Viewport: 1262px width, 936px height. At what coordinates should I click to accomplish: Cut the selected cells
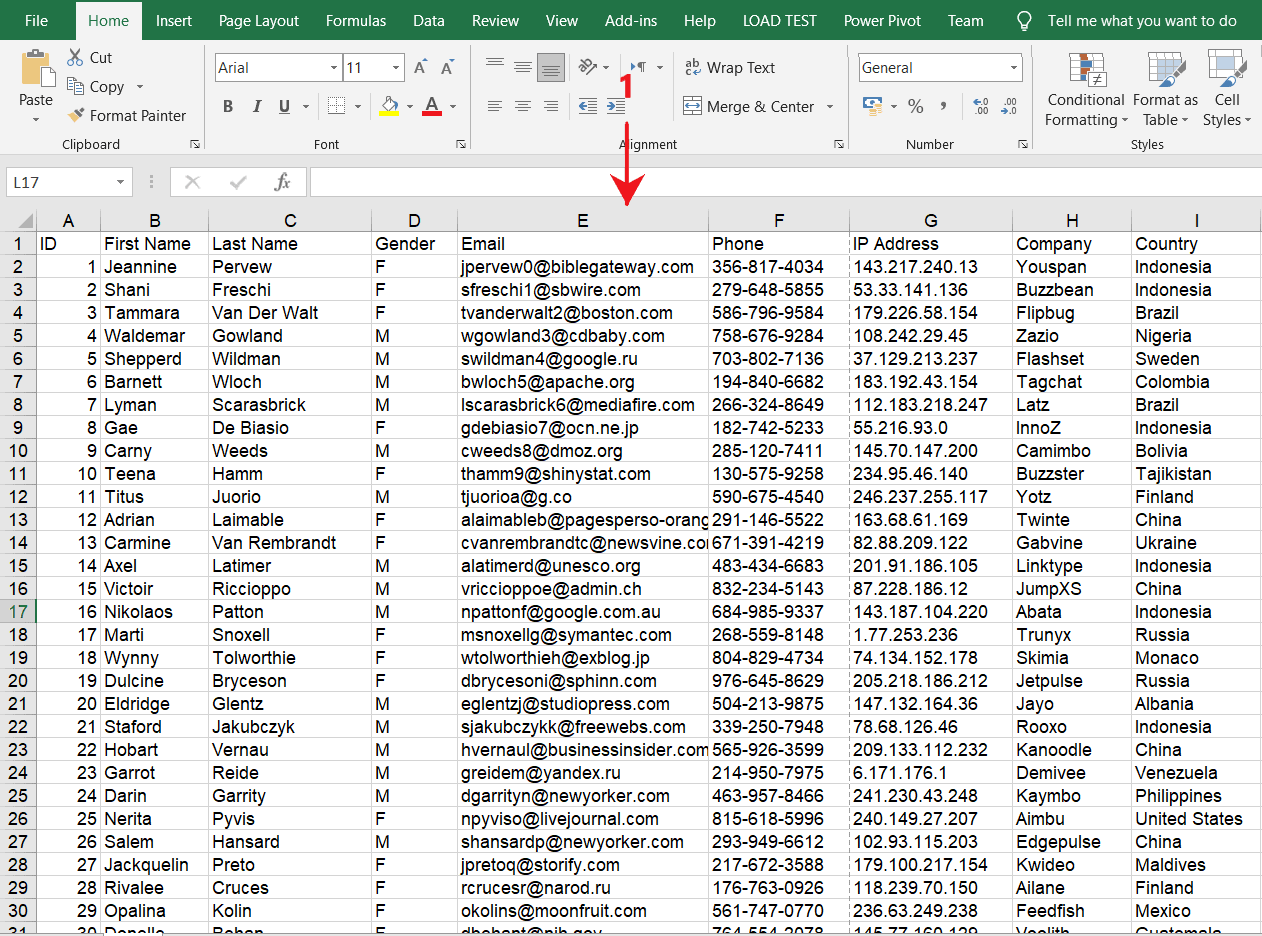(89, 58)
